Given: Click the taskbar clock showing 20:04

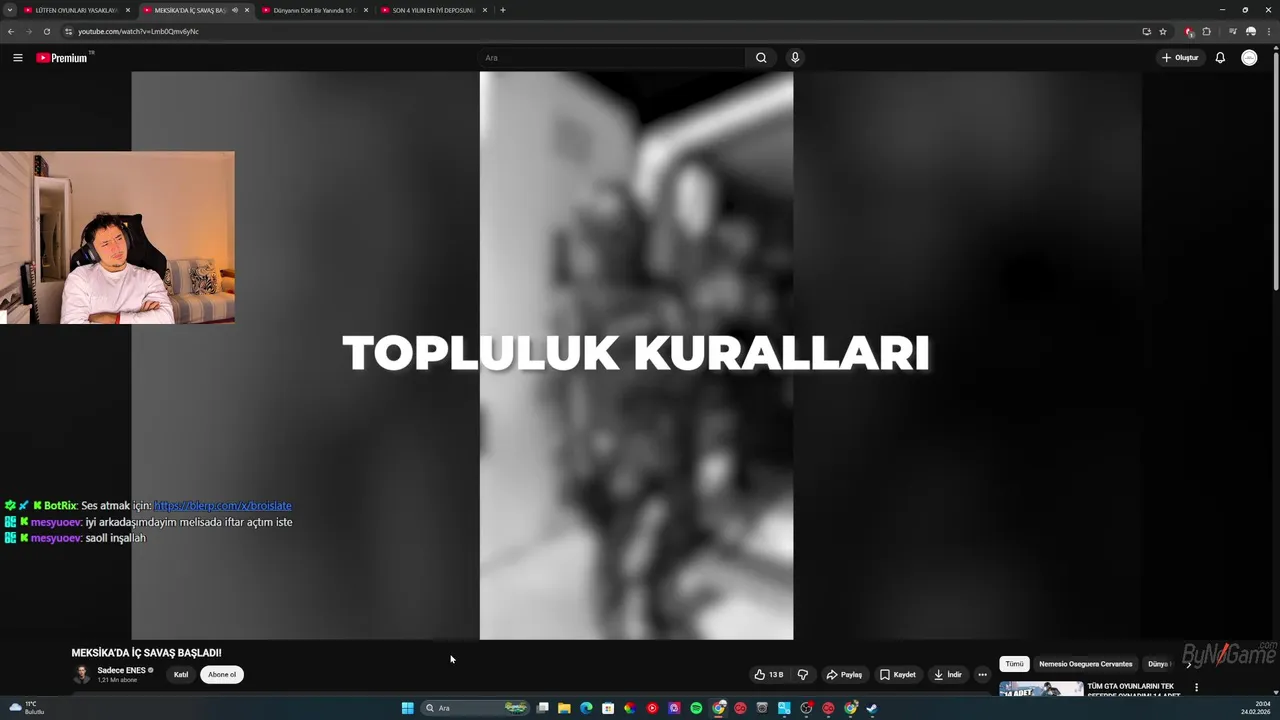Looking at the screenshot, I should click(x=1256, y=708).
